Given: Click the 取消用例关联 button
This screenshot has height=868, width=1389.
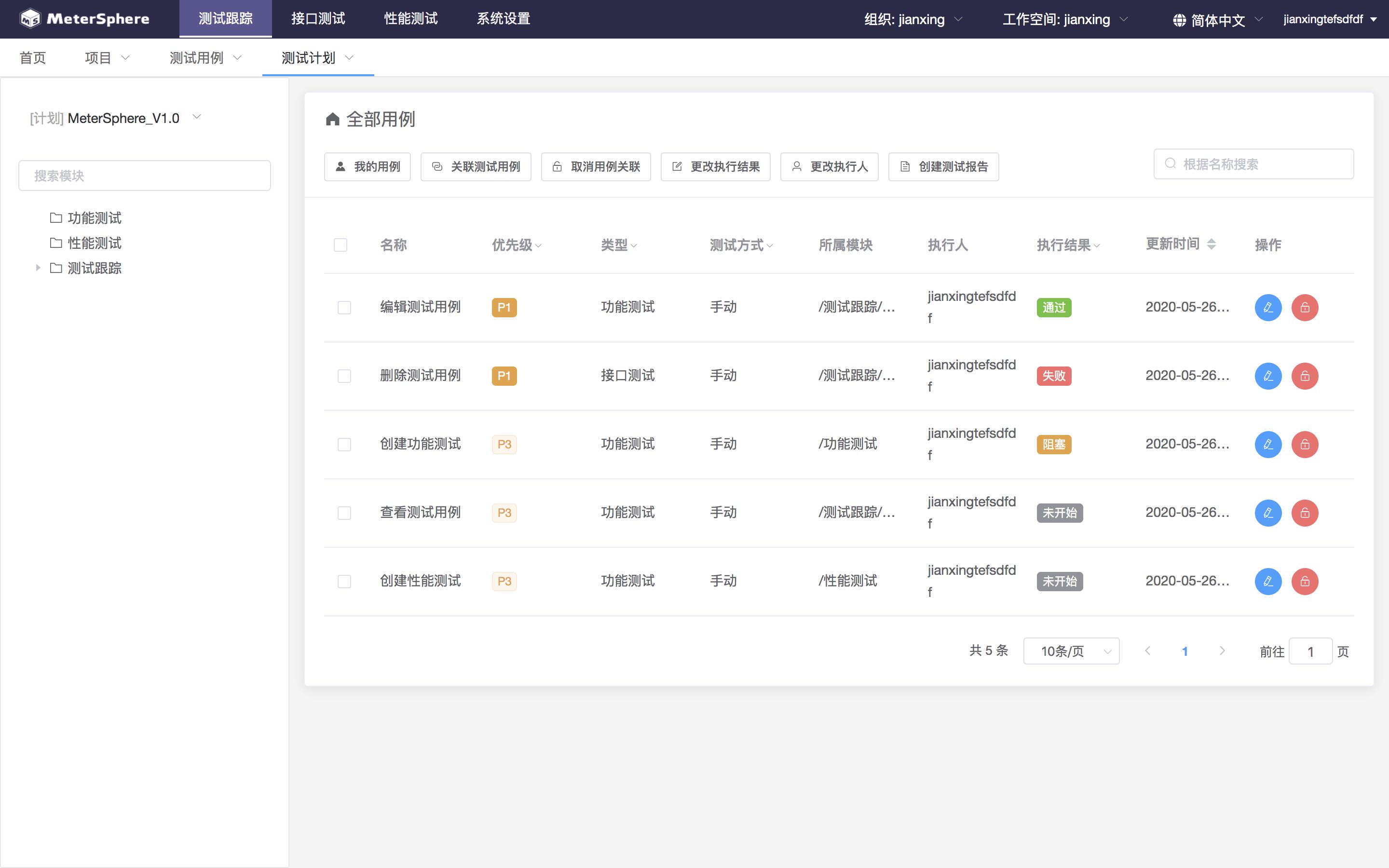Looking at the screenshot, I should point(596,166).
